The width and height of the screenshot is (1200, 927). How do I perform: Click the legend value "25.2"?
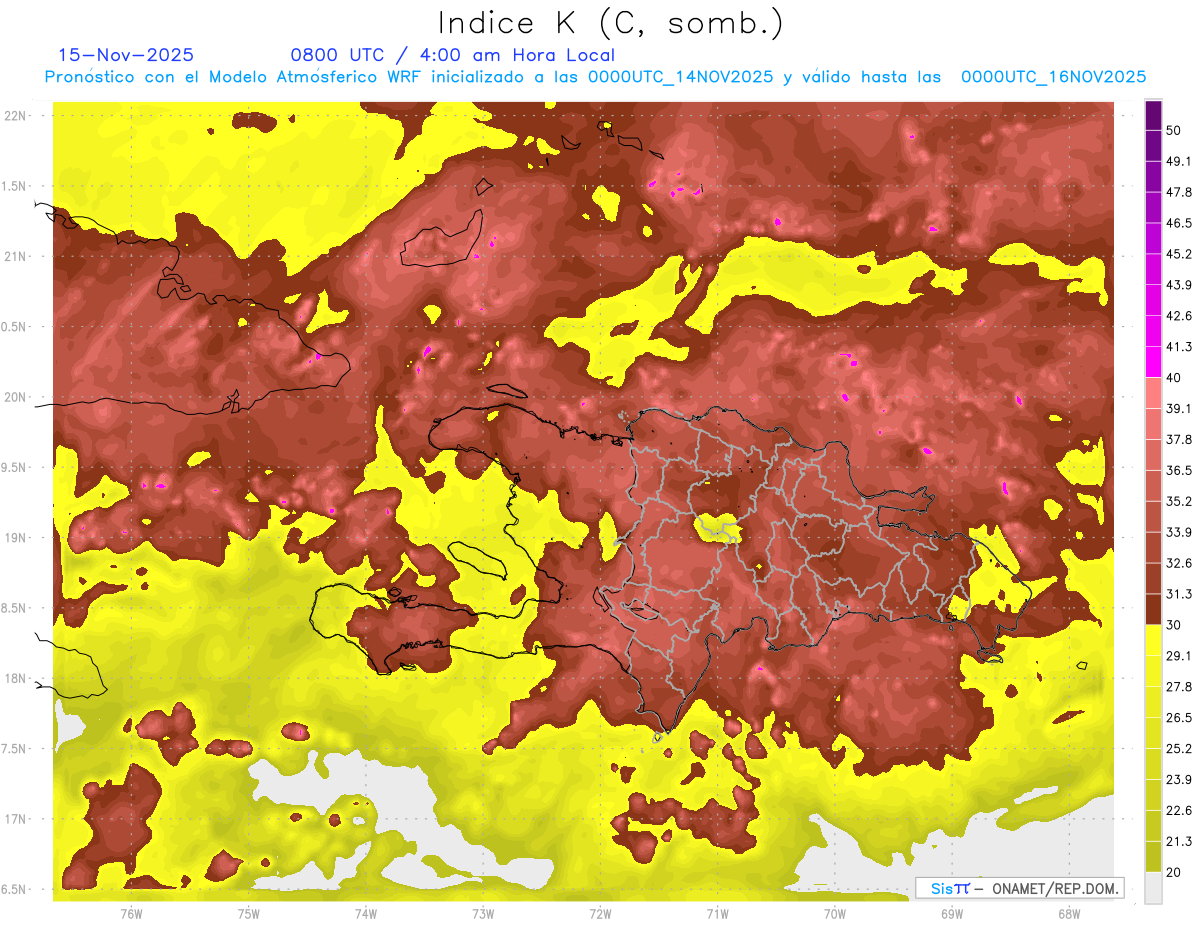click(1178, 748)
